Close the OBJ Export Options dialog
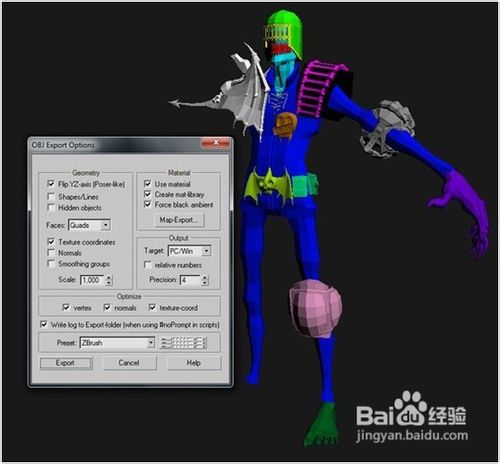Screen dimensions: 500x464 click(x=216, y=143)
